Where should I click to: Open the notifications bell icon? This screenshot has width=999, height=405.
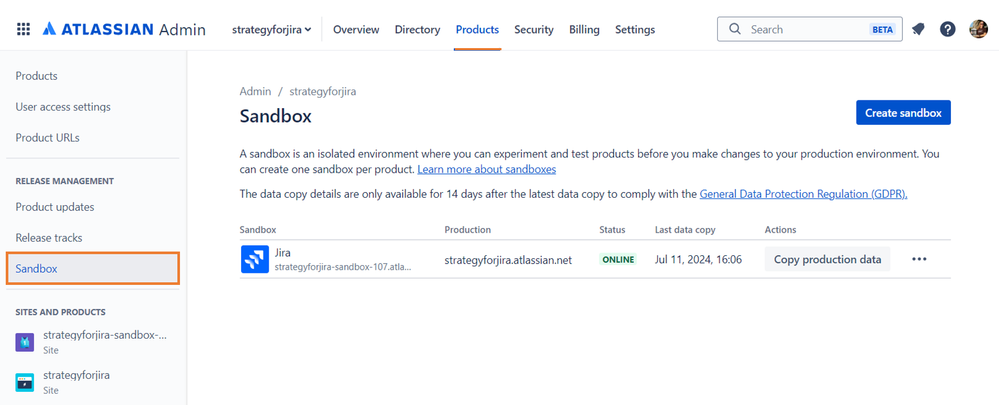point(918,29)
